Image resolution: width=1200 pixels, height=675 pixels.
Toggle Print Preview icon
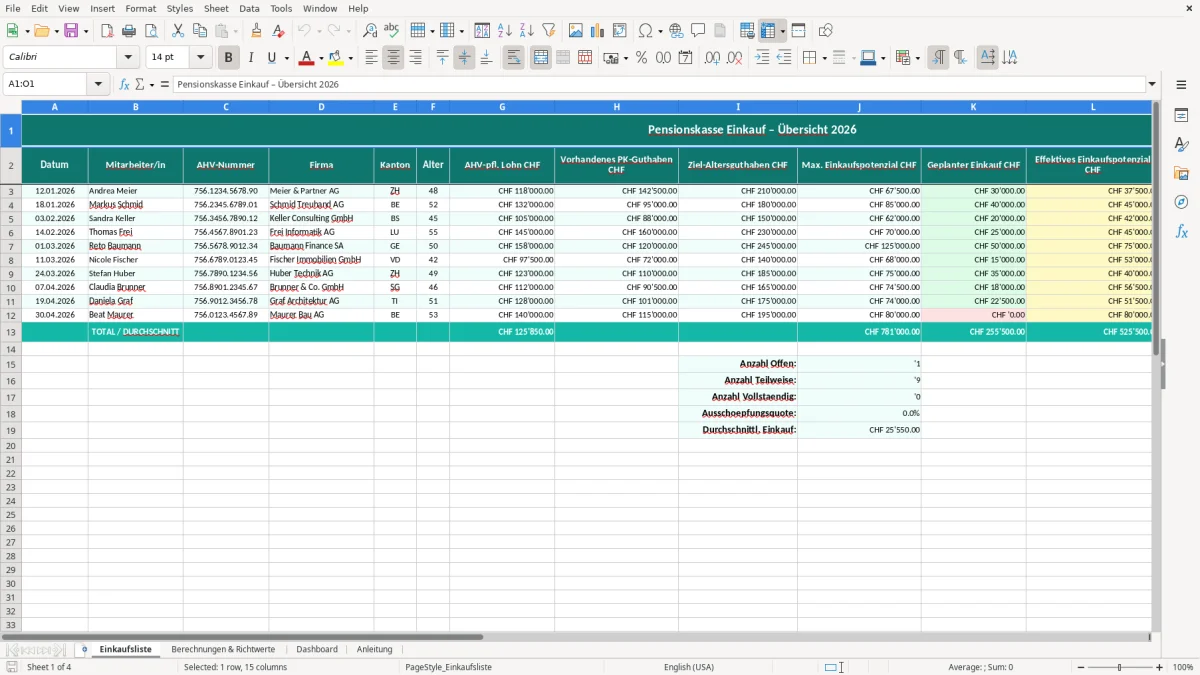point(151,31)
